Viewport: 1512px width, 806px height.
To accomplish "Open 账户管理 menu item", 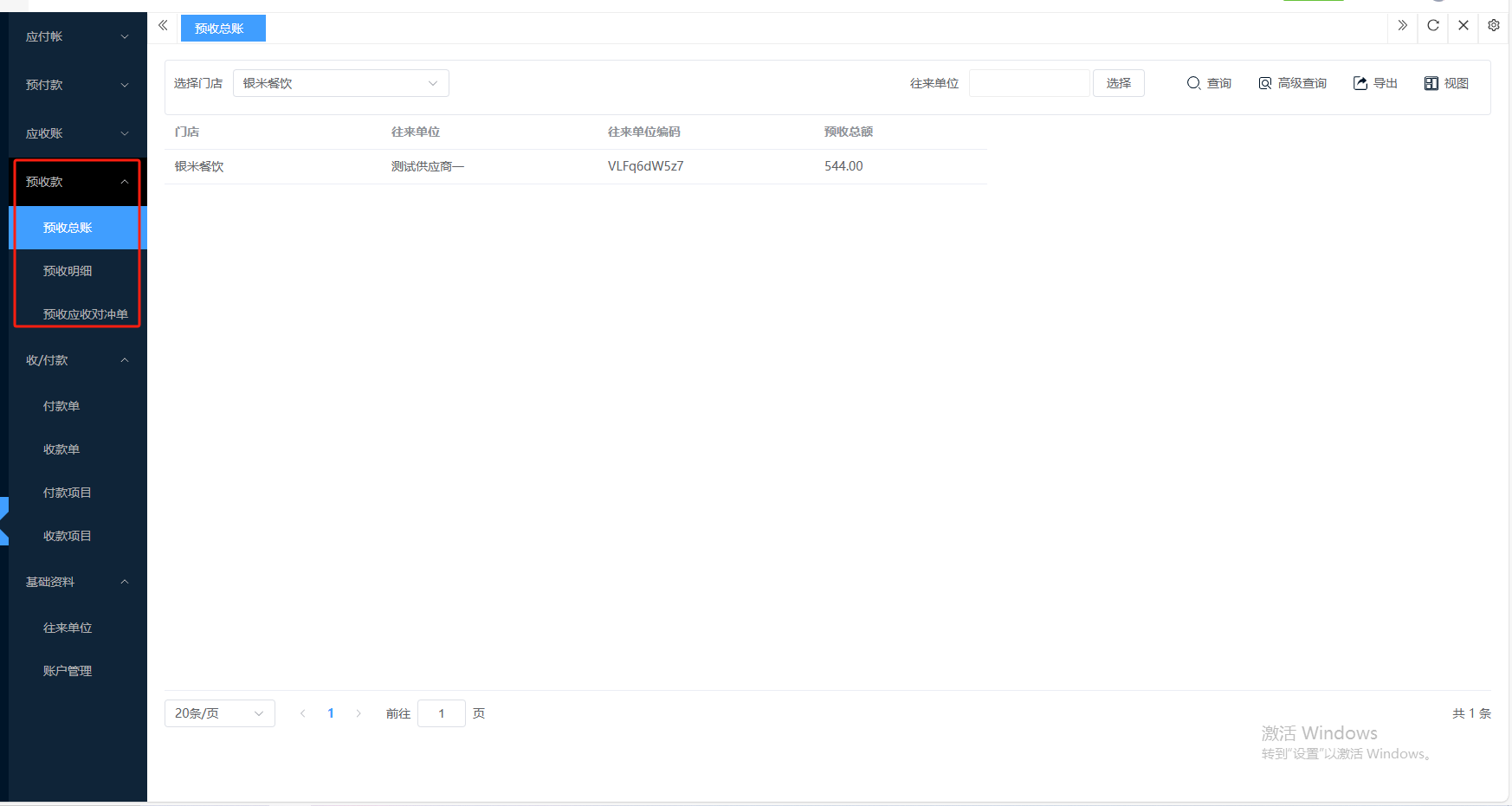I will tap(78, 671).
